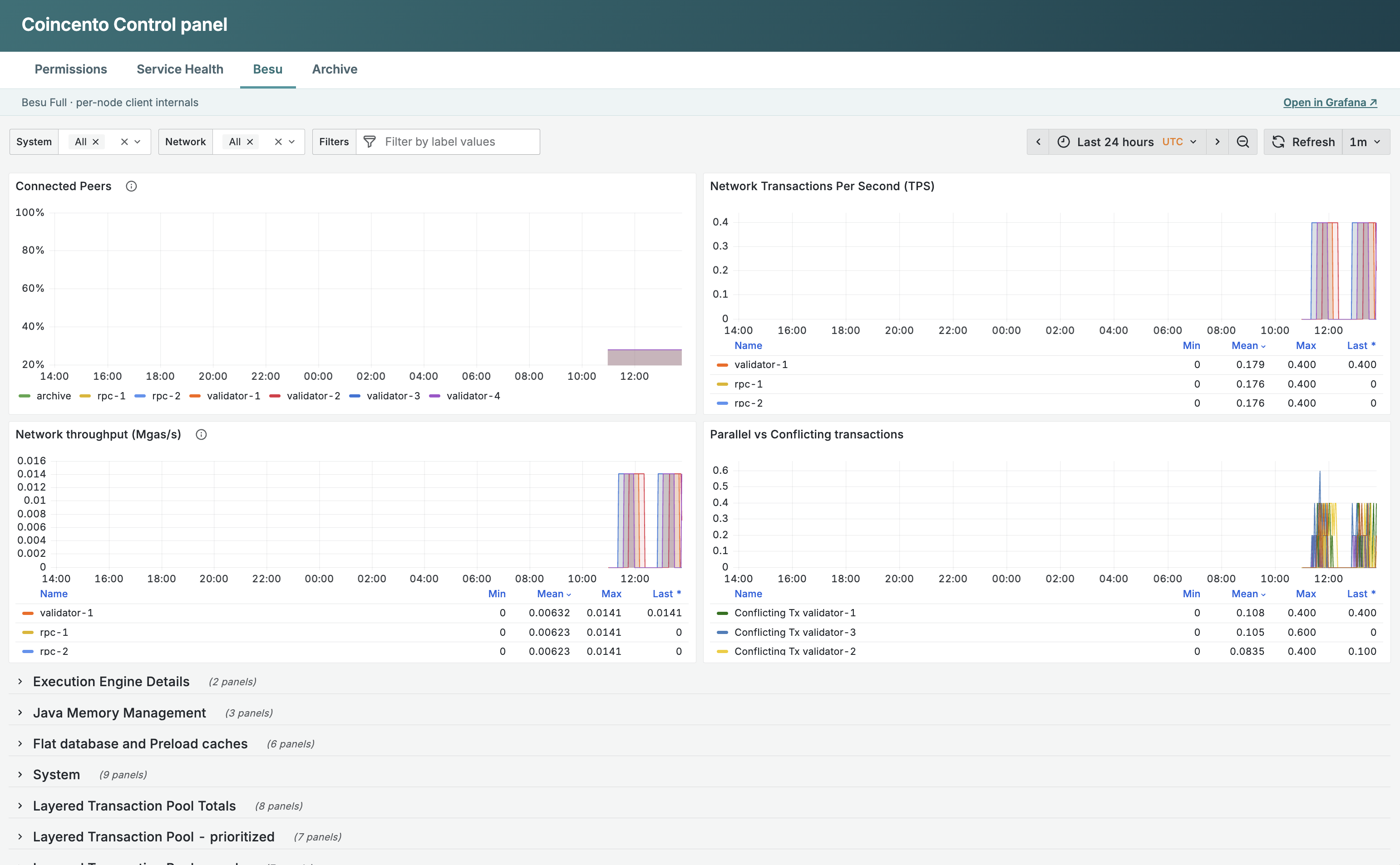Expand the Execution Engine Details section
The width and height of the screenshot is (1400, 865).
pos(111,681)
